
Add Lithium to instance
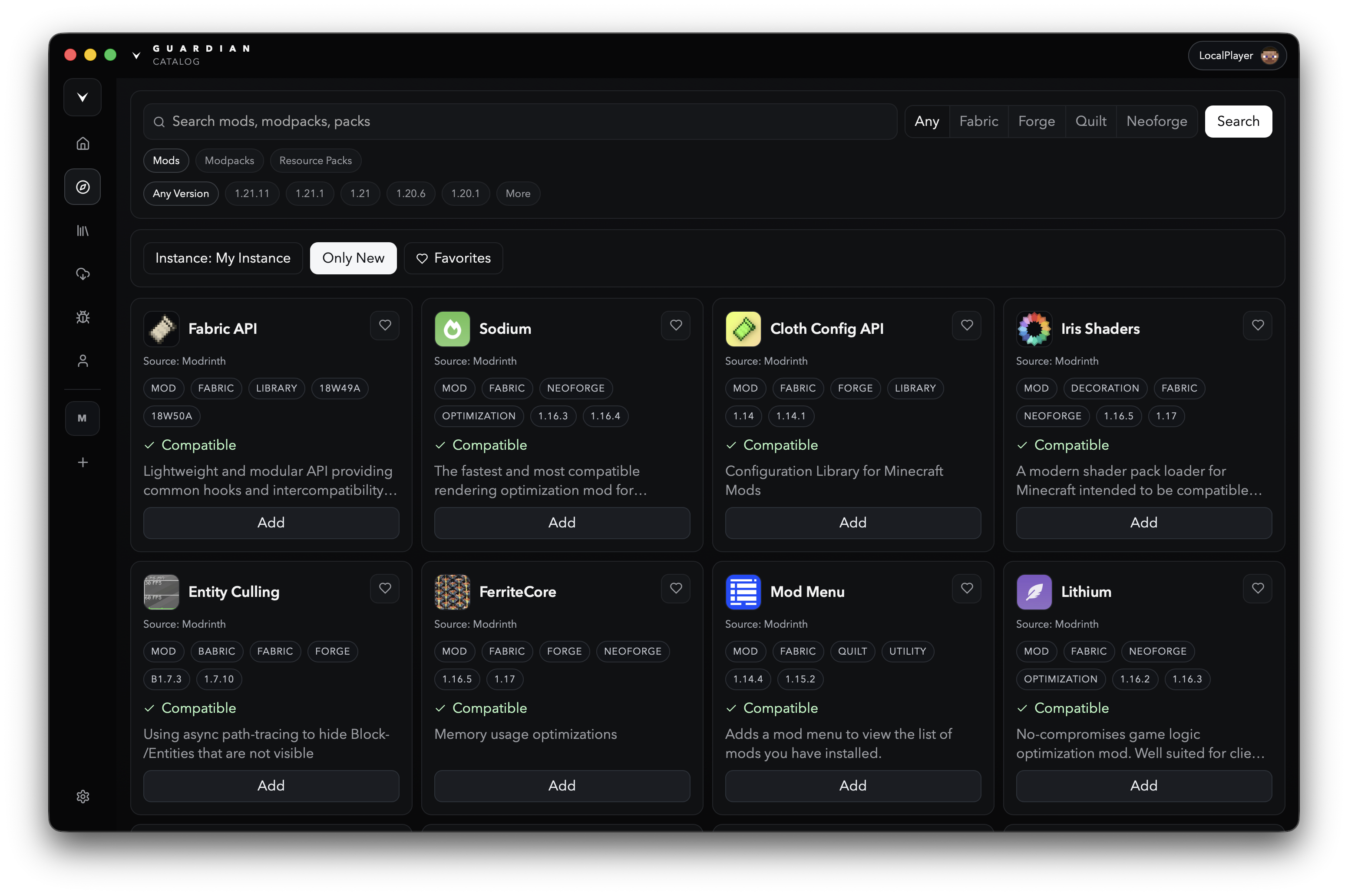point(1144,786)
